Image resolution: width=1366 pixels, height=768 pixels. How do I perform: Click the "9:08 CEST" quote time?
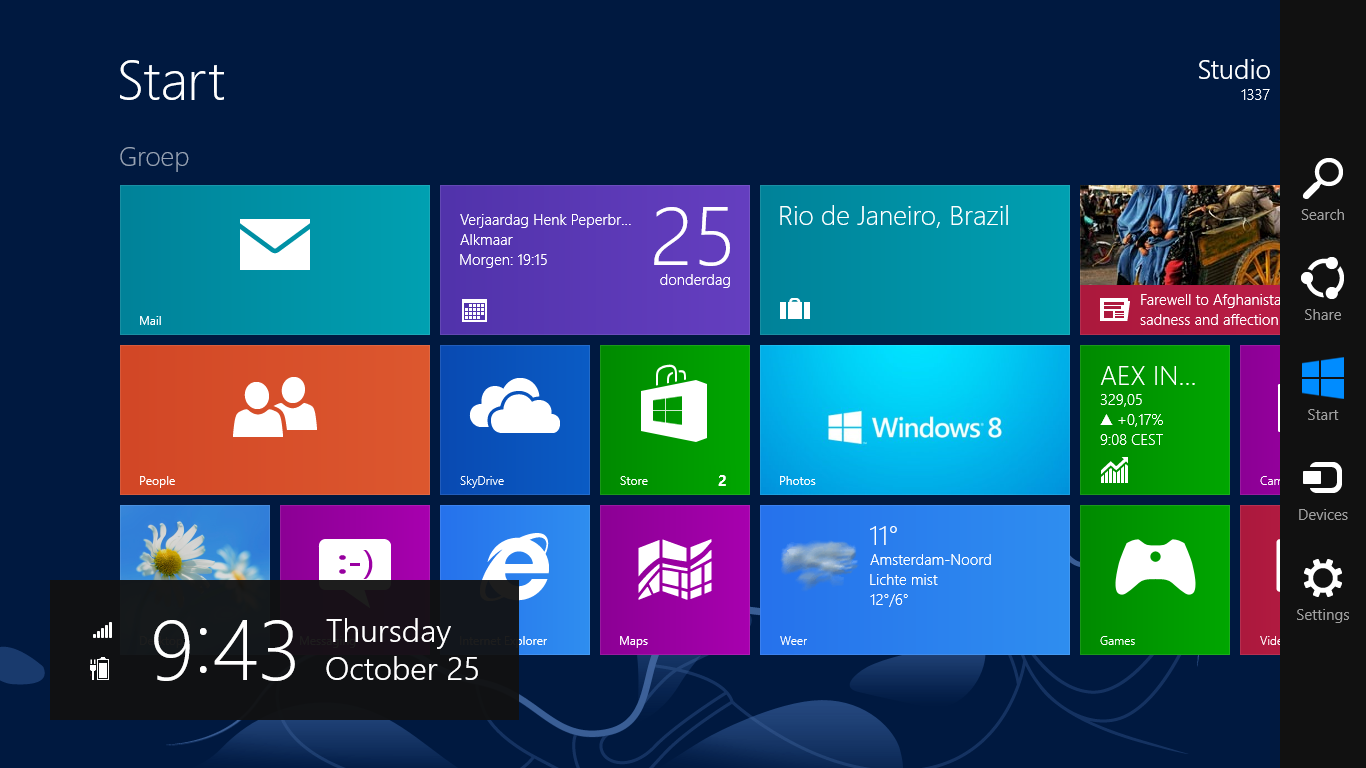pos(1132,440)
